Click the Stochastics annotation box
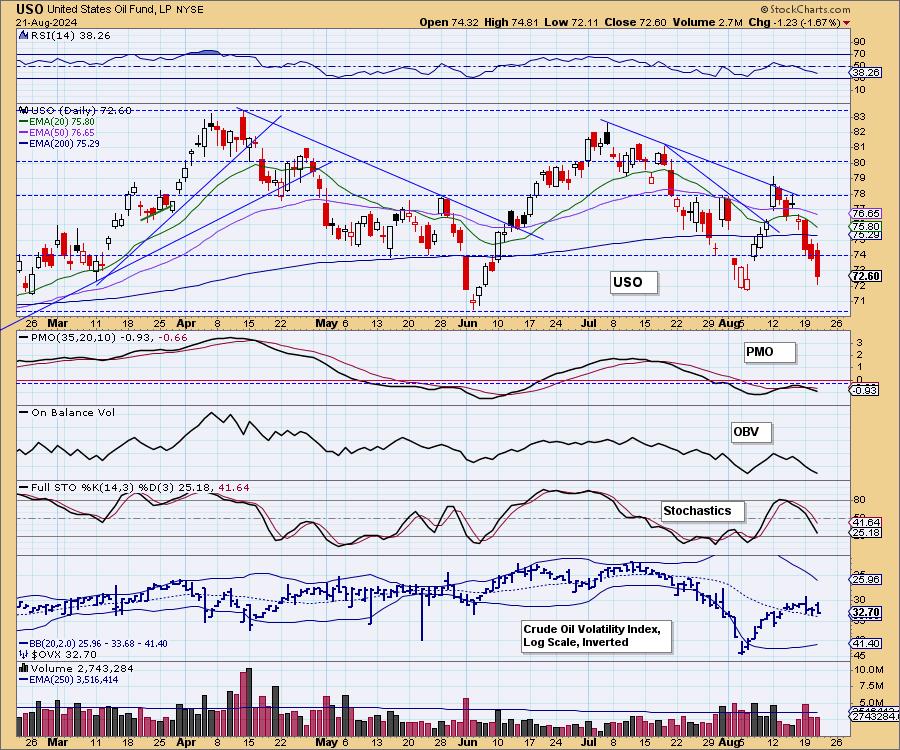The width and height of the screenshot is (900, 750). [x=703, y=511]
